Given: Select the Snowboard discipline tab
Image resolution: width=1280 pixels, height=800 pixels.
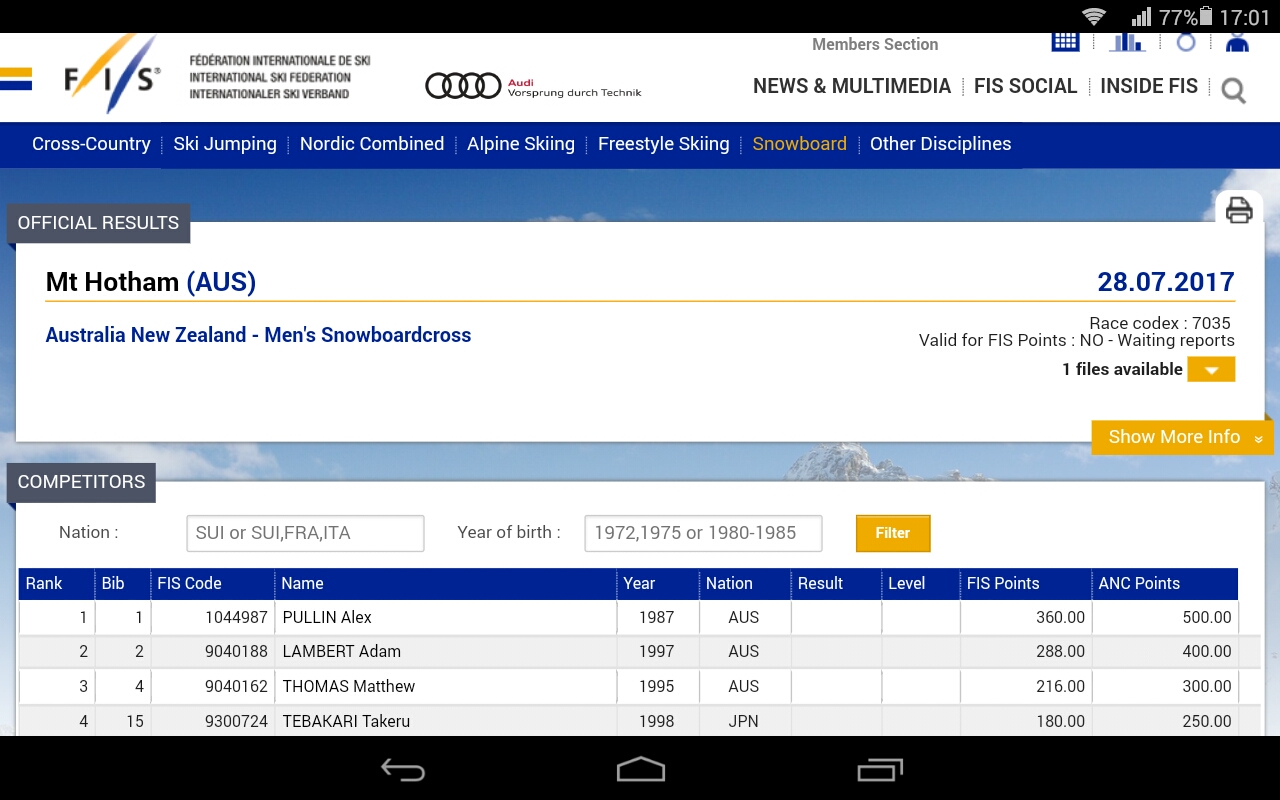Looking at the screenshot, I should 799,144.
